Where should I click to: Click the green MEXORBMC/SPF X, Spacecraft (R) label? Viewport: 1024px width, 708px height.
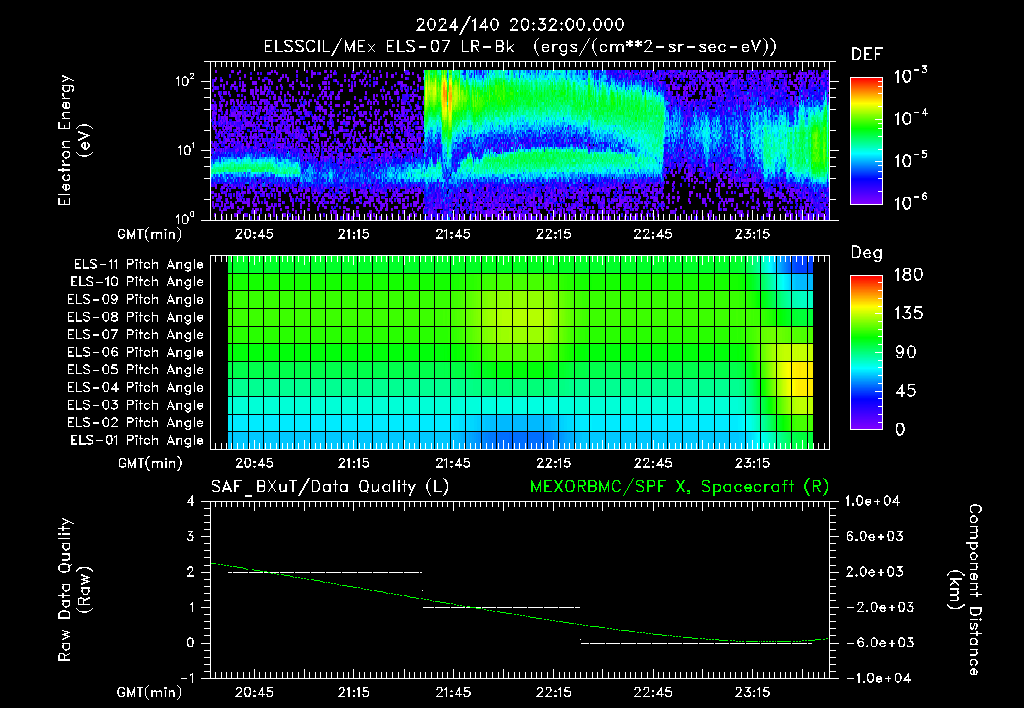679,487
